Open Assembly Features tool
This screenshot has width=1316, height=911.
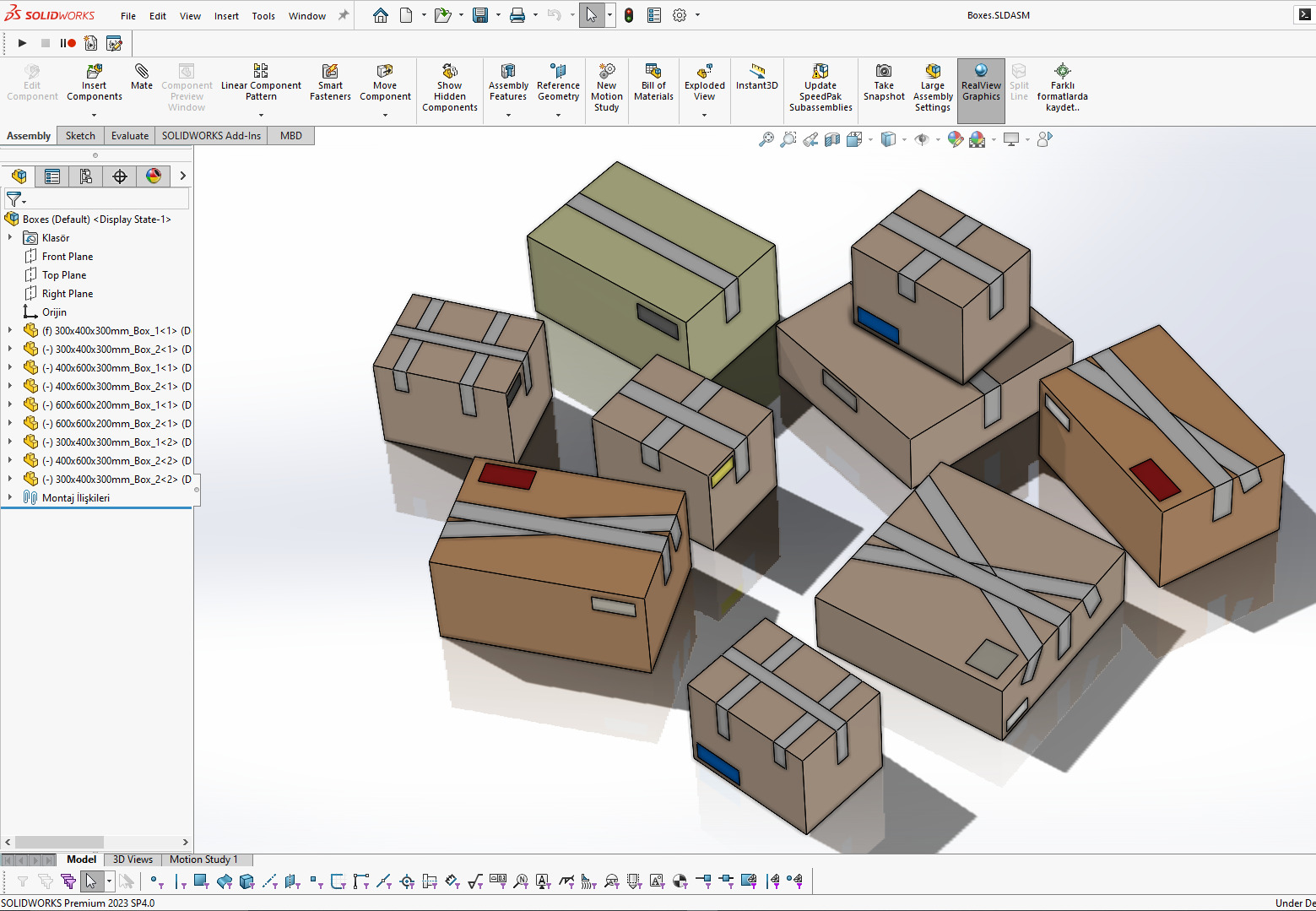(x=508, y=82)
